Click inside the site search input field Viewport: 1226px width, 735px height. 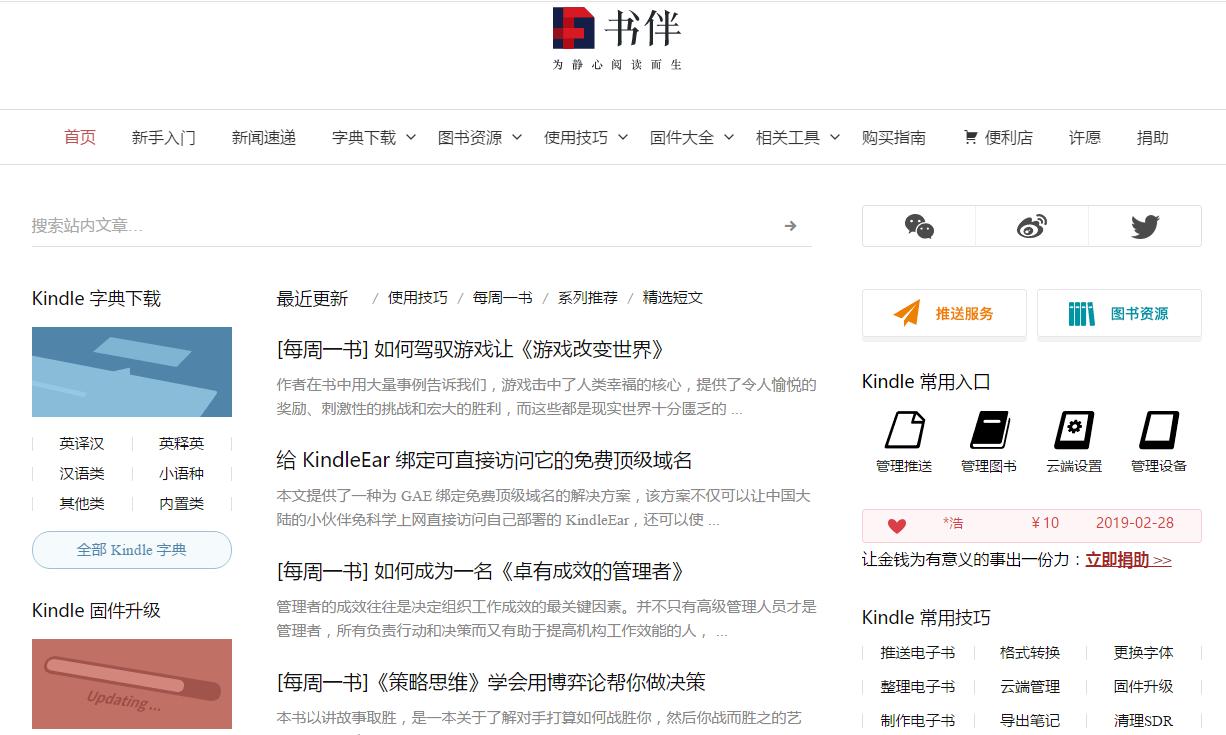pyautogui.click(x=300, y=226)
